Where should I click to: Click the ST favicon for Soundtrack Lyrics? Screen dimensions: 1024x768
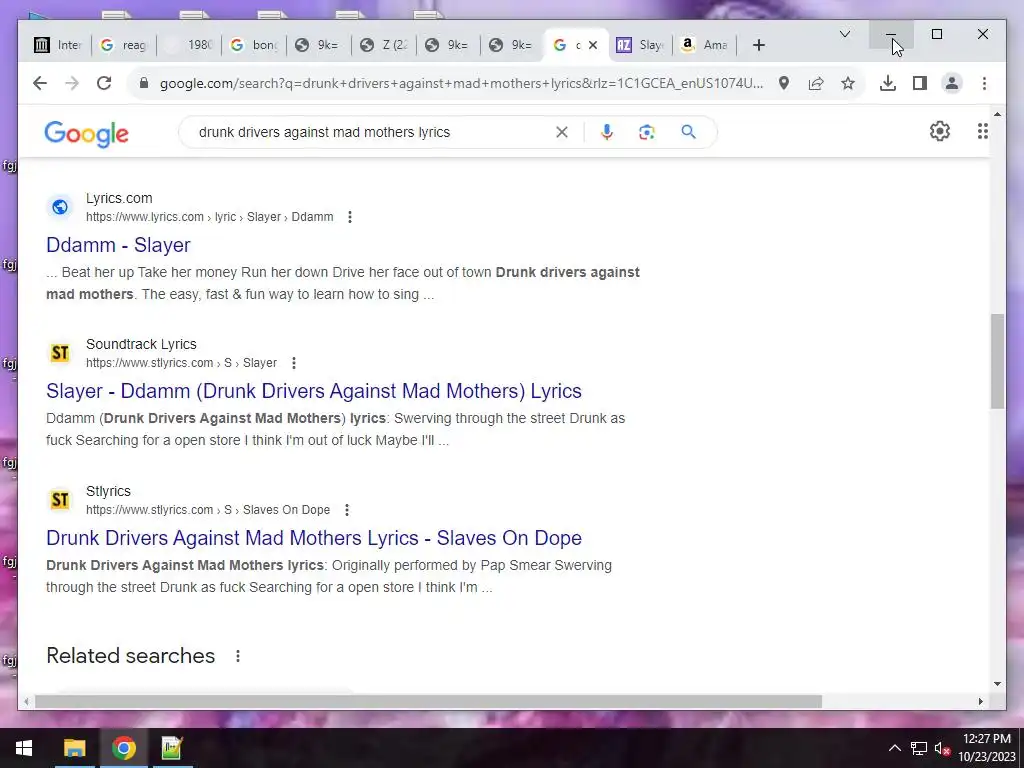pyautogui.click(x=60, y=353)
